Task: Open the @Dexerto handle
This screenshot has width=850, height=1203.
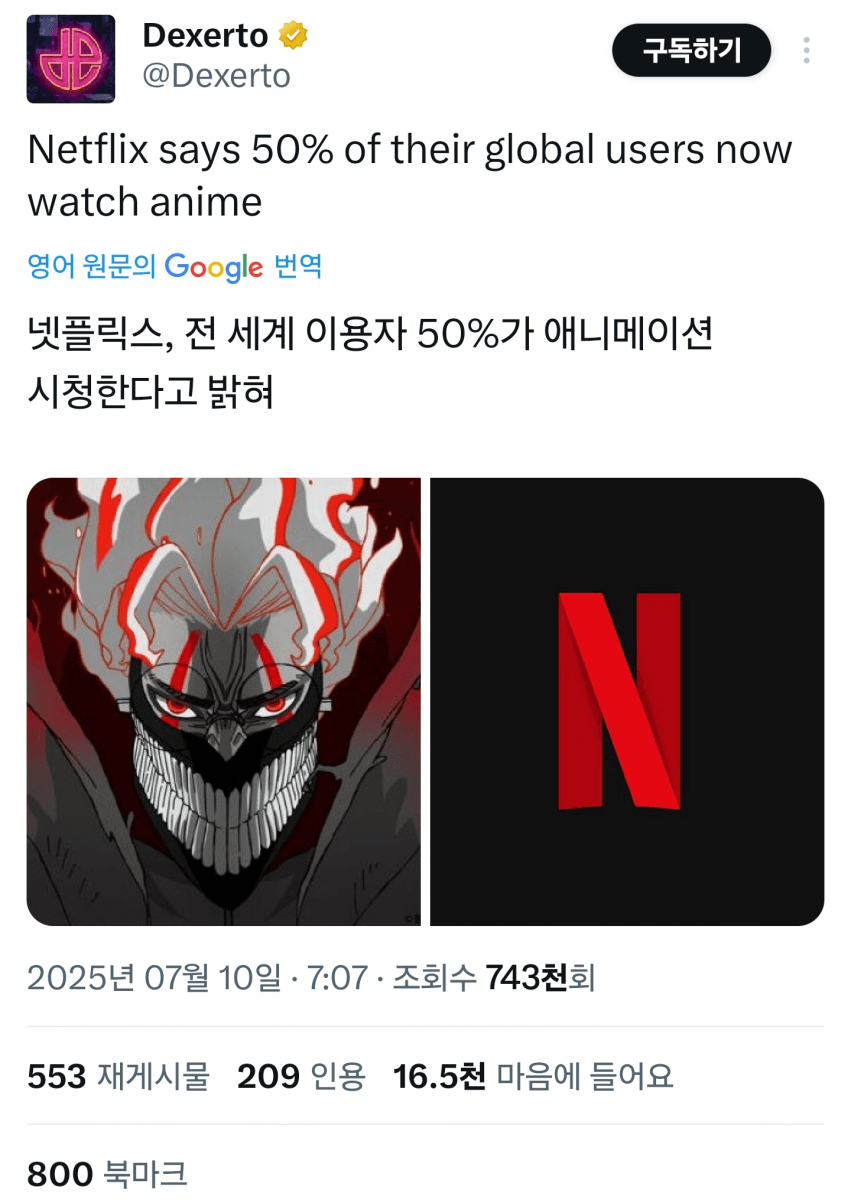Action: coord(216,76)
